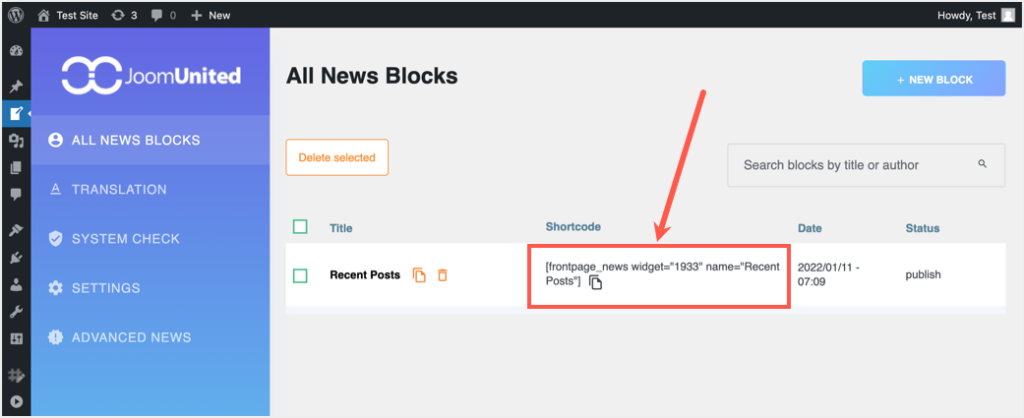The height and width of the screenshot is (418, 1024).
Task: Open the WordPress logo menu
Action: [16, 15]
